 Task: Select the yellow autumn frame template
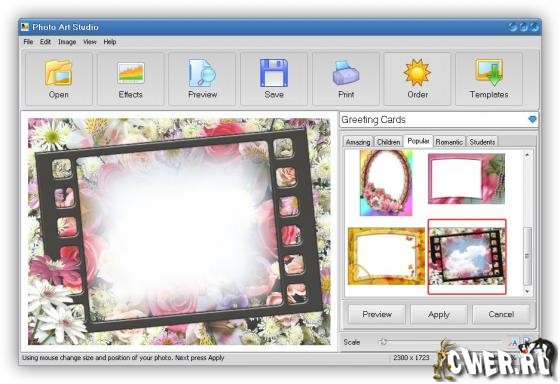(386, 256)
